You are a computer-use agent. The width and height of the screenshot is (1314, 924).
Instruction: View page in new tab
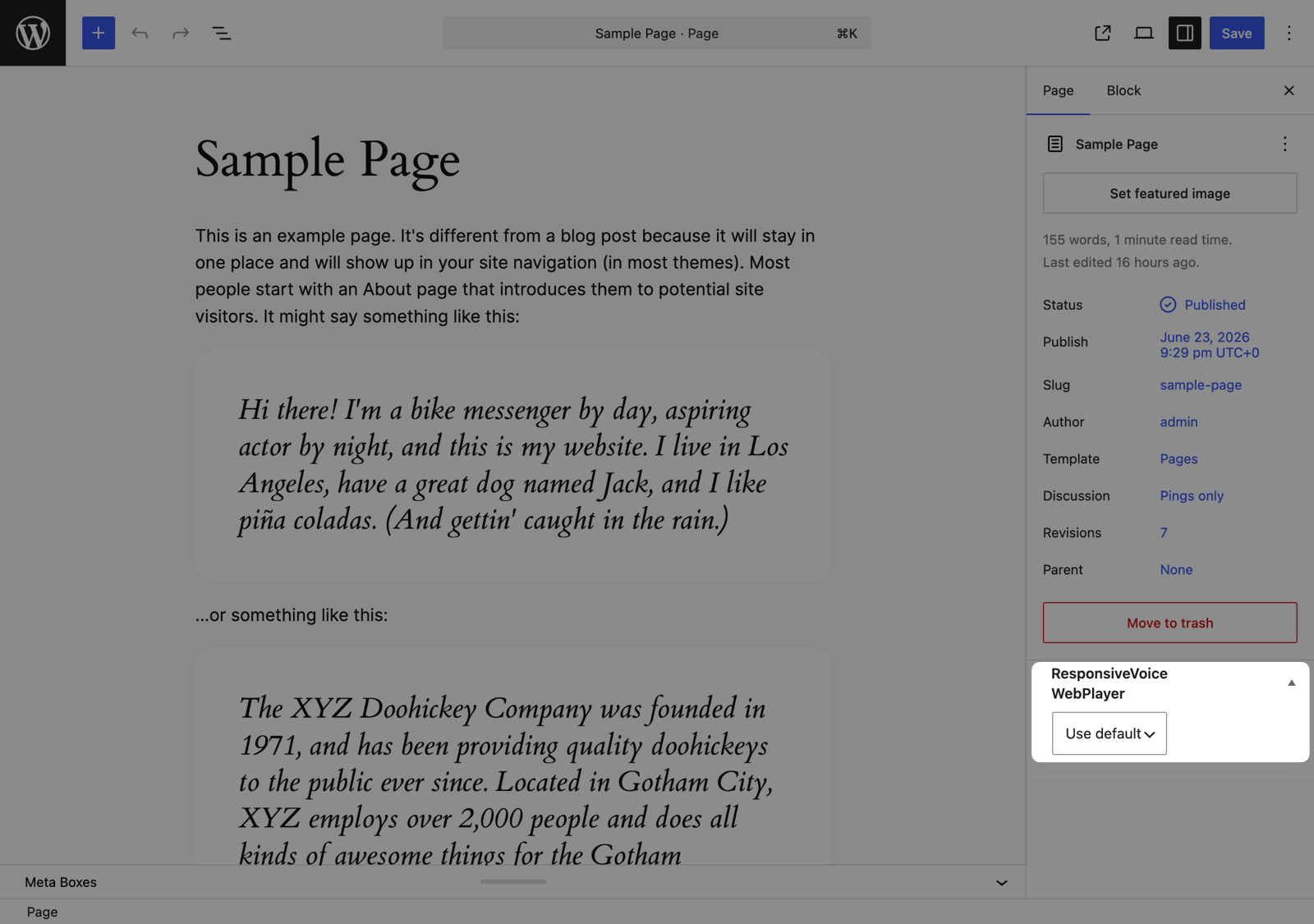point(1103,33)
